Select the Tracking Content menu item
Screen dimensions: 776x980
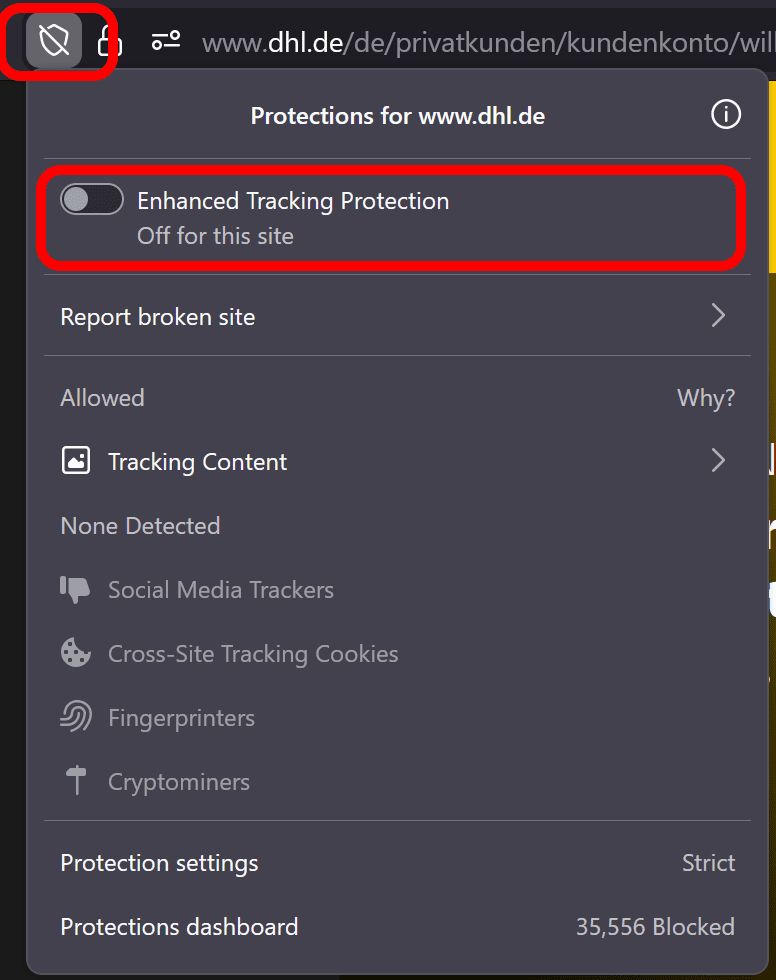click(x=198, y=462)
